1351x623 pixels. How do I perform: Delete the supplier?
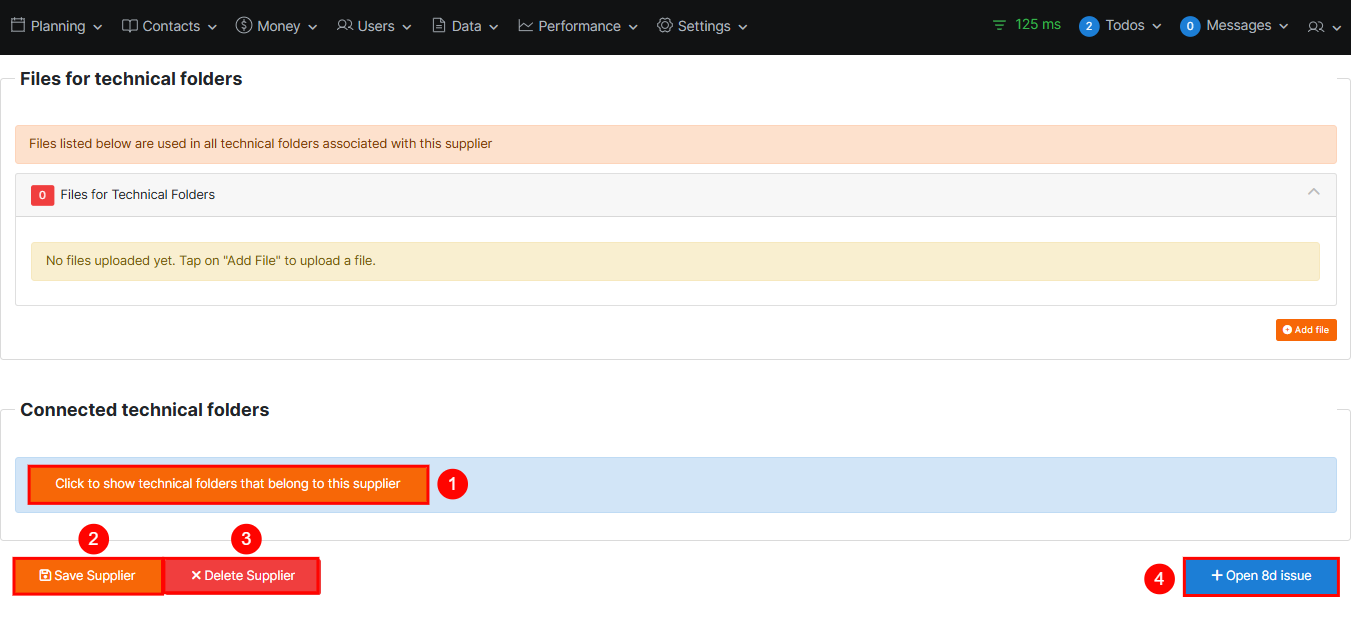click(242, 576)
